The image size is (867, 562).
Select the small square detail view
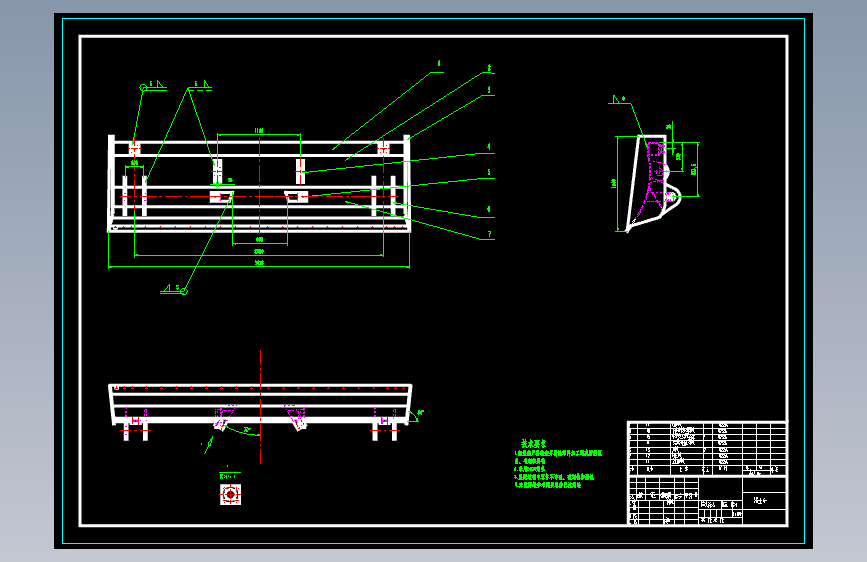pyautogui.click(x=231, y=494)
